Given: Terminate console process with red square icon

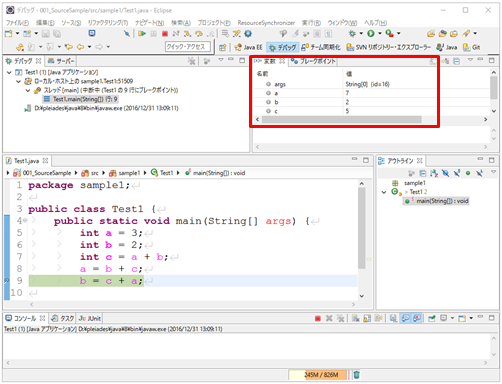Looking at the screenshot, I should (x=318, y=319).
